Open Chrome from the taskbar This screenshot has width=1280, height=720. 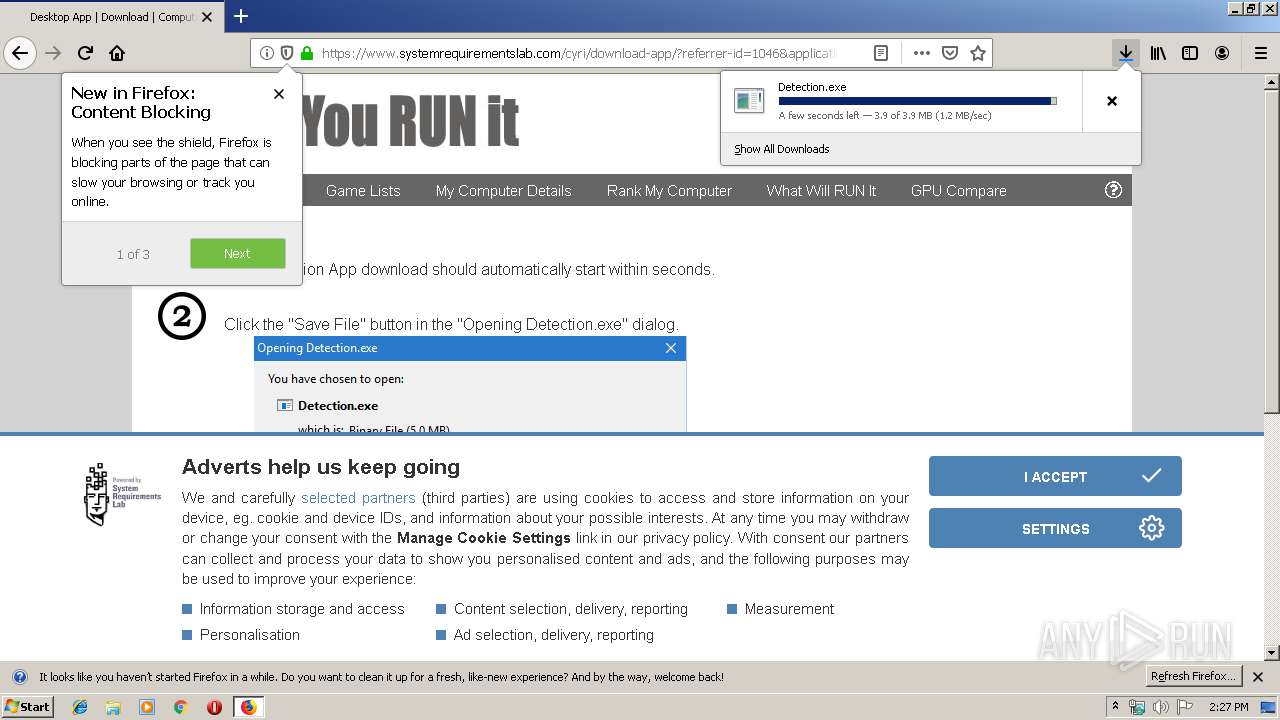click(181, 707)
